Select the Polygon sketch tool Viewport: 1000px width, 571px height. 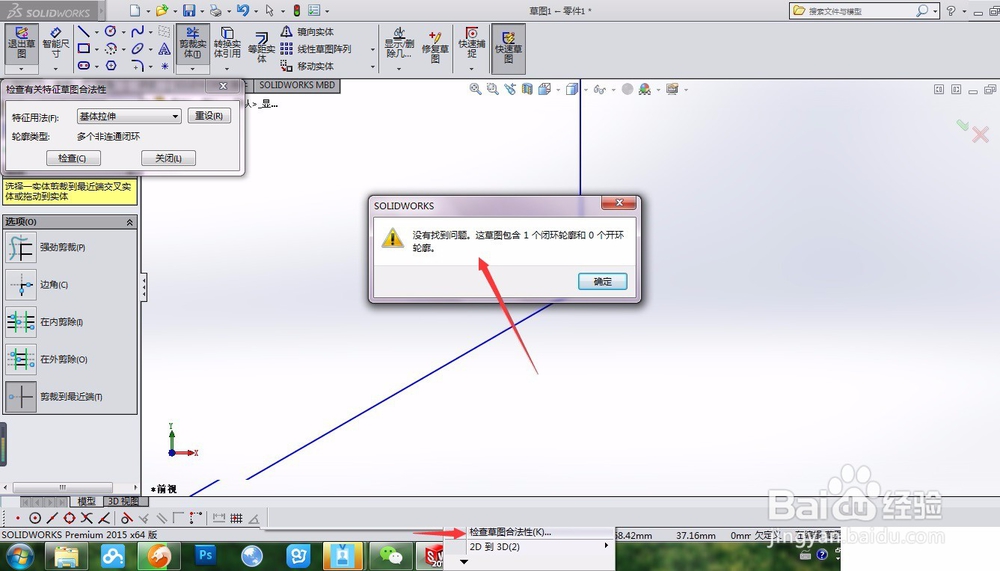111,65
